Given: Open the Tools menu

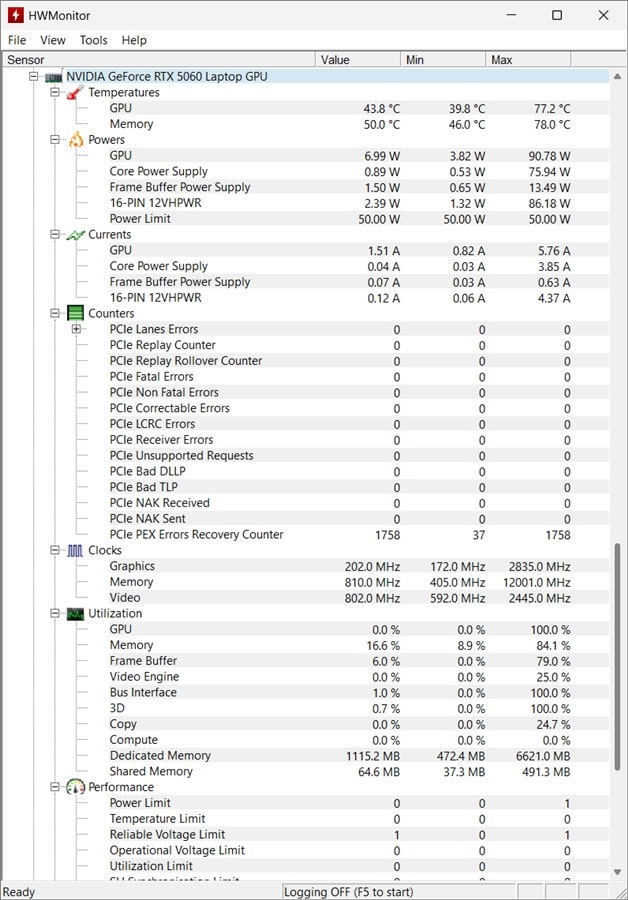Looking at the screenshot, I should point(93,40).
